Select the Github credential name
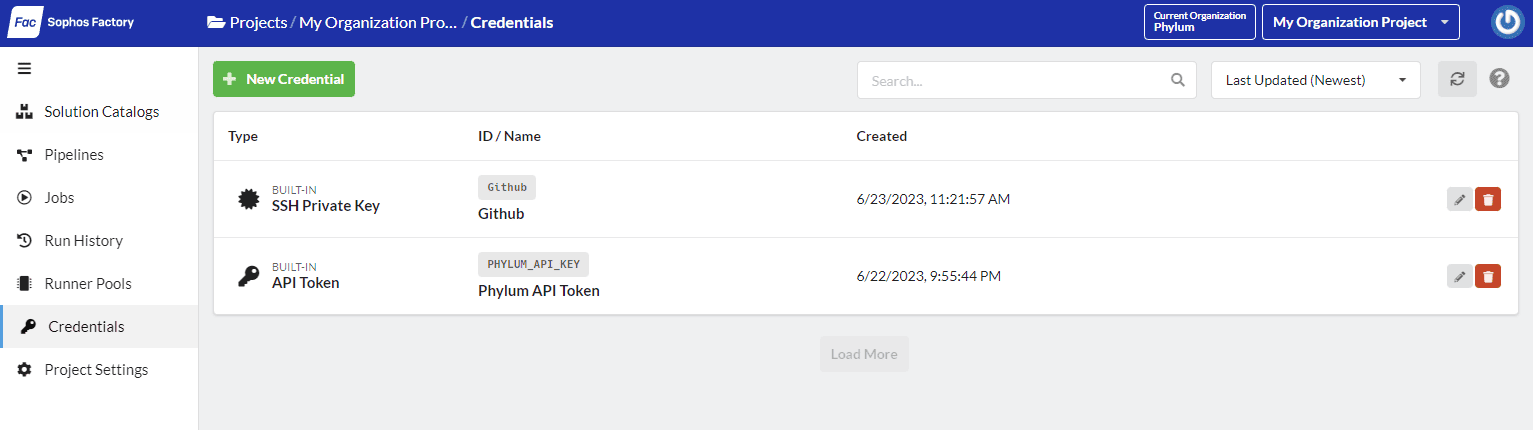The width and height of the screenshot is (1533, 430). 501,214
